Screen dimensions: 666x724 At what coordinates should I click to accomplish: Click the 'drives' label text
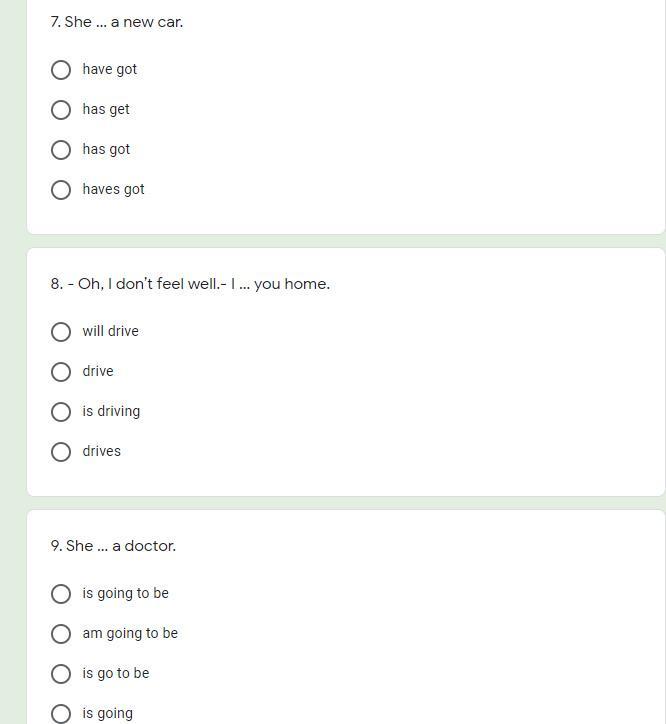(x=102, y=451)
